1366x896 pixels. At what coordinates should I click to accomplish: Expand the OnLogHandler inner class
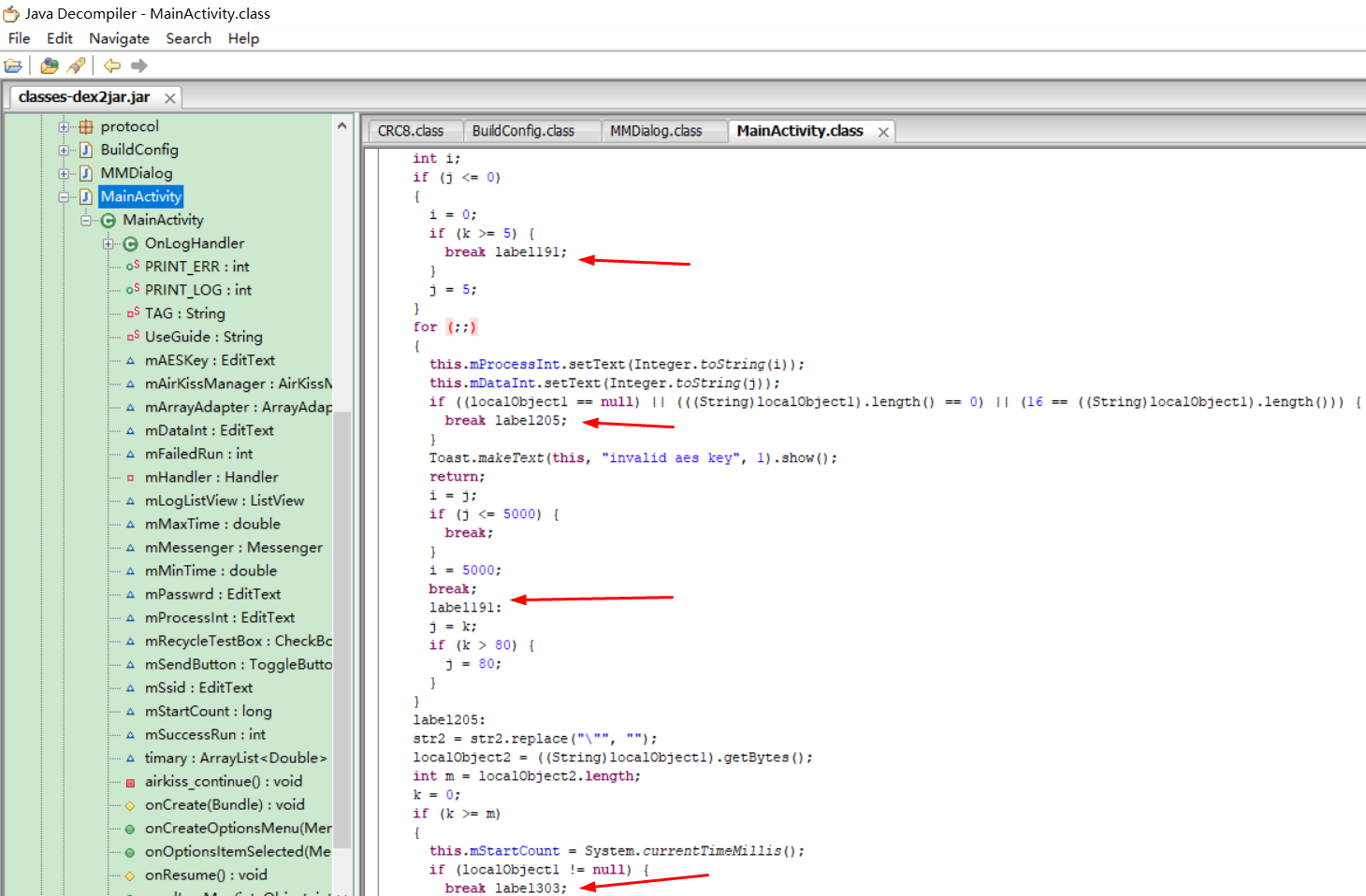108,243
